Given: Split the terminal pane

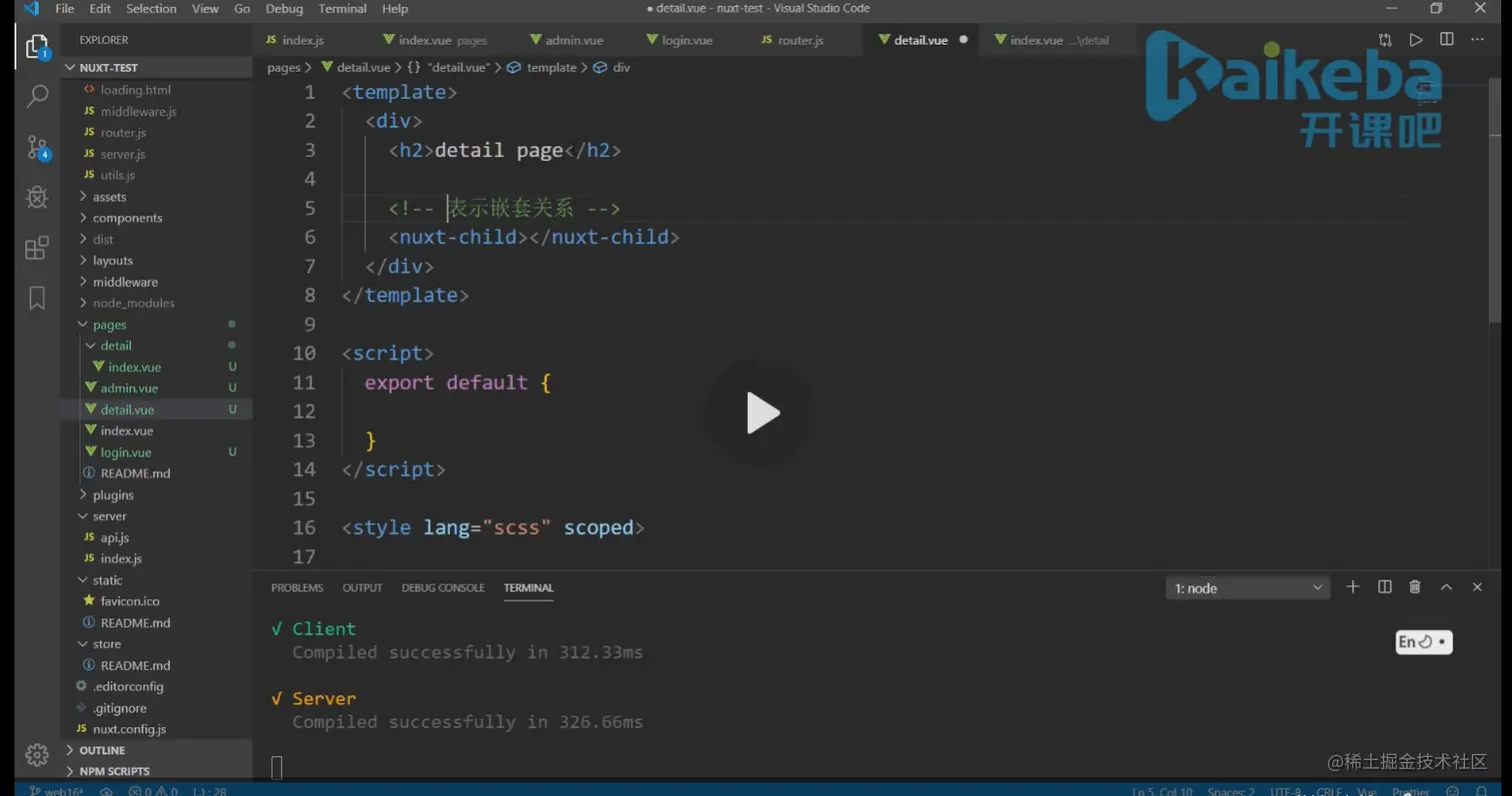Looking at the screenshot, I should [x=1385, y=587].
